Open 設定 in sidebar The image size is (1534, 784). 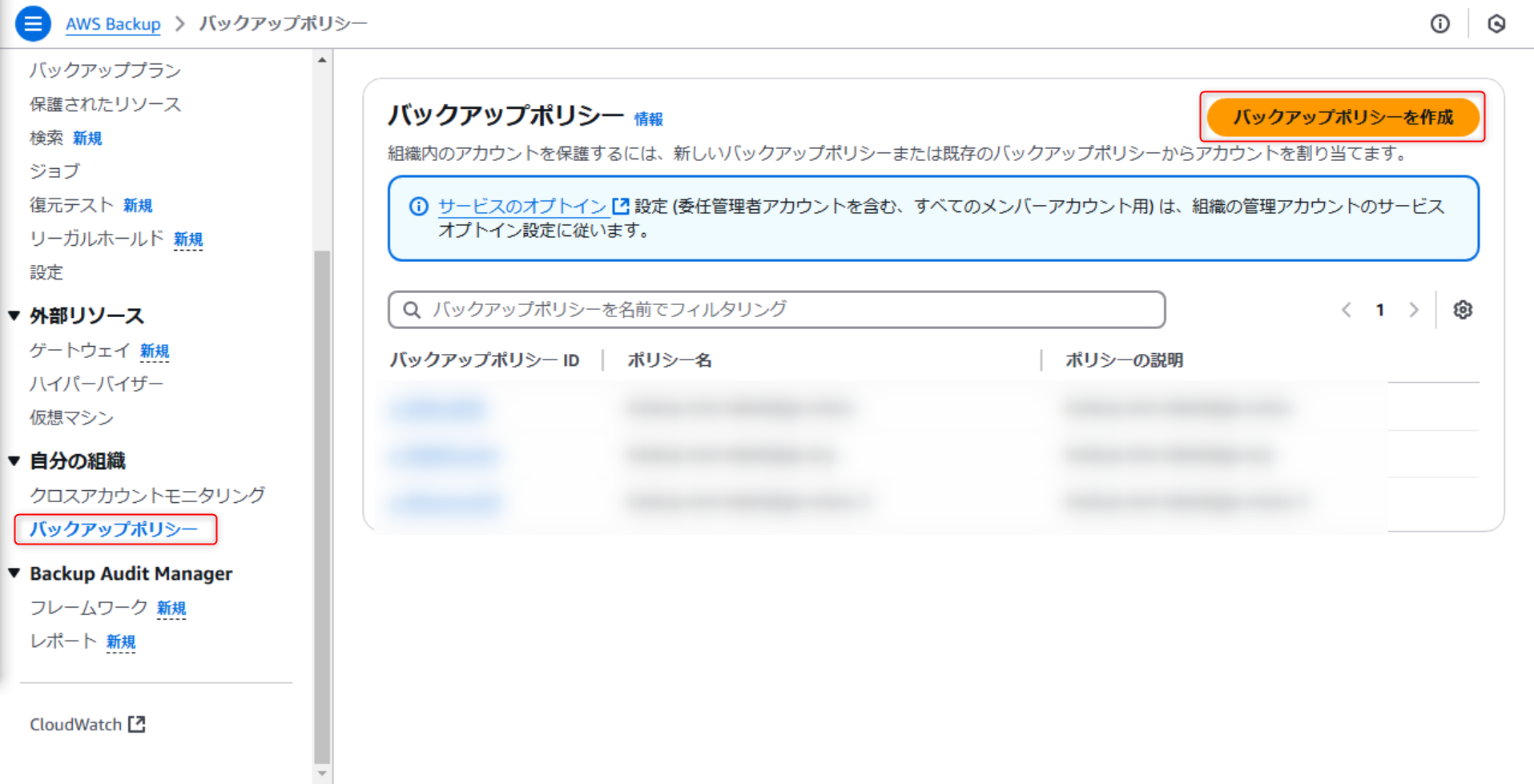tap(46, 272)
